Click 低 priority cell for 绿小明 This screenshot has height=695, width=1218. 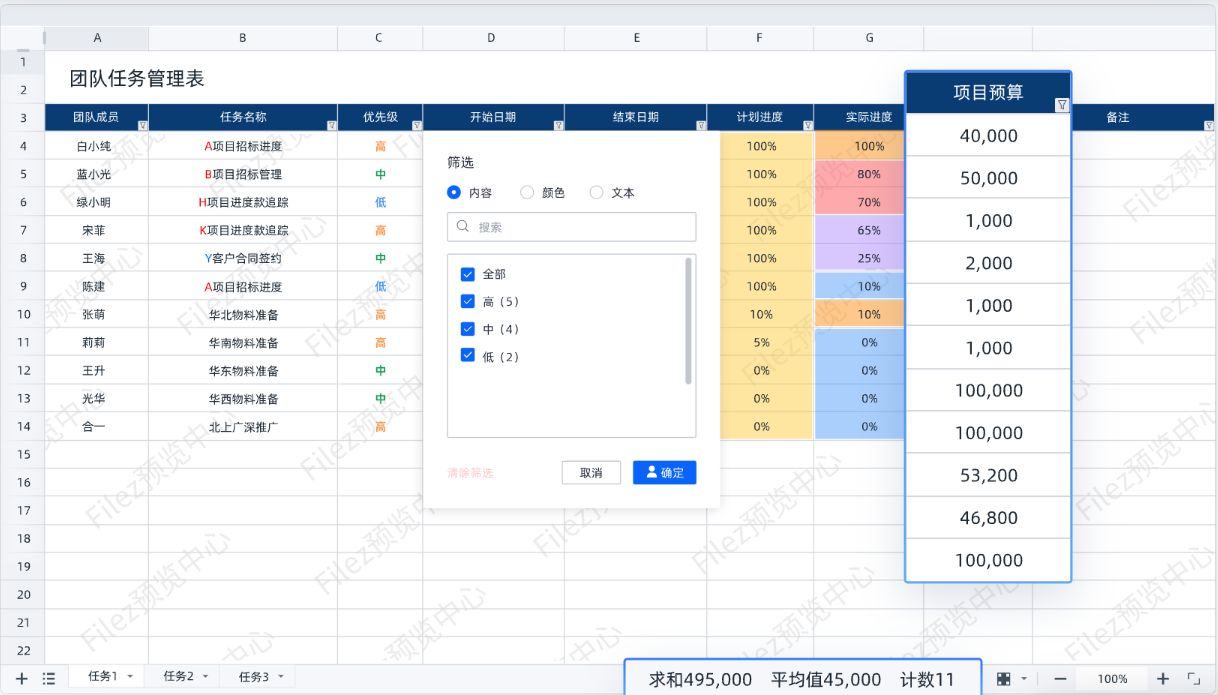380,202
